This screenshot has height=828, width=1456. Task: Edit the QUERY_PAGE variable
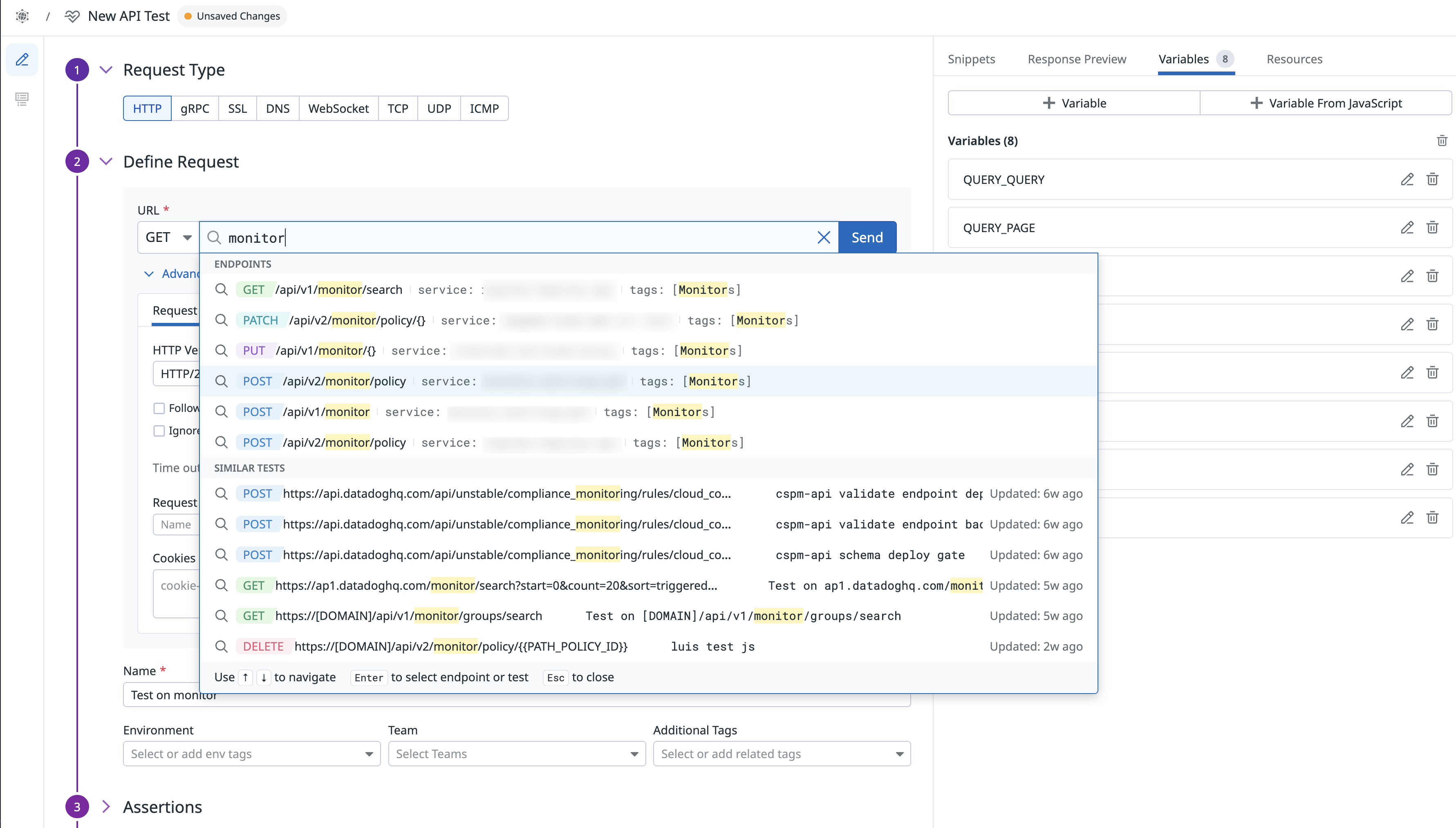coord(1407,228)
